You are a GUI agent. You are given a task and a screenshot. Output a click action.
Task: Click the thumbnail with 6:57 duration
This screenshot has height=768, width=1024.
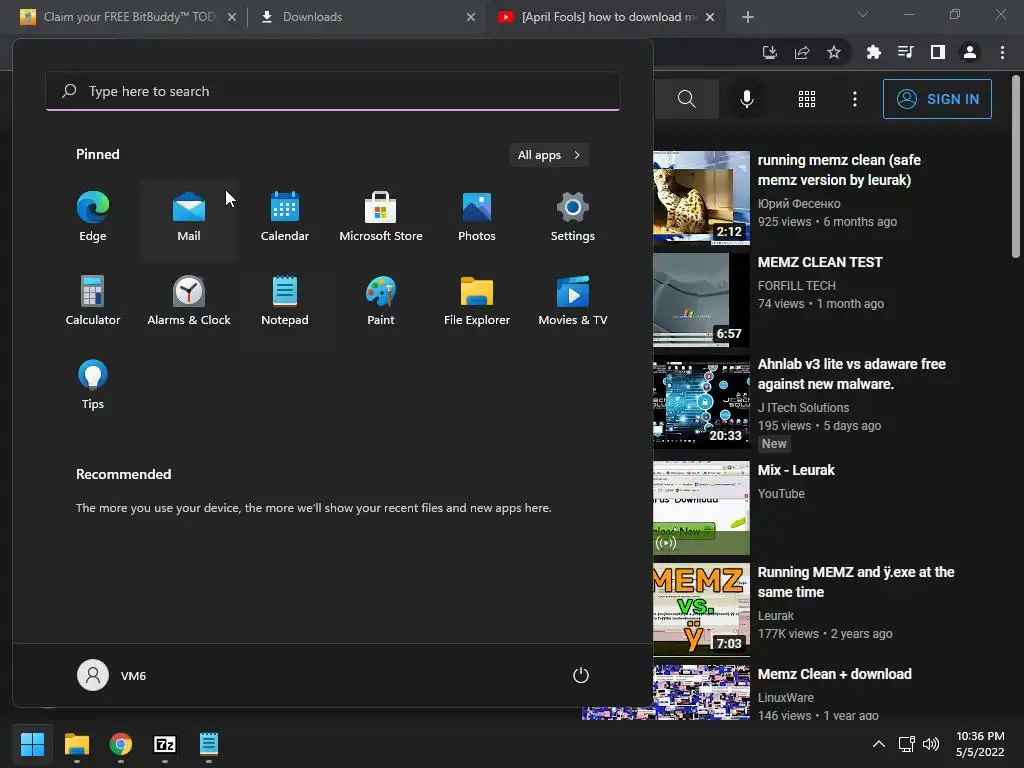701,300
